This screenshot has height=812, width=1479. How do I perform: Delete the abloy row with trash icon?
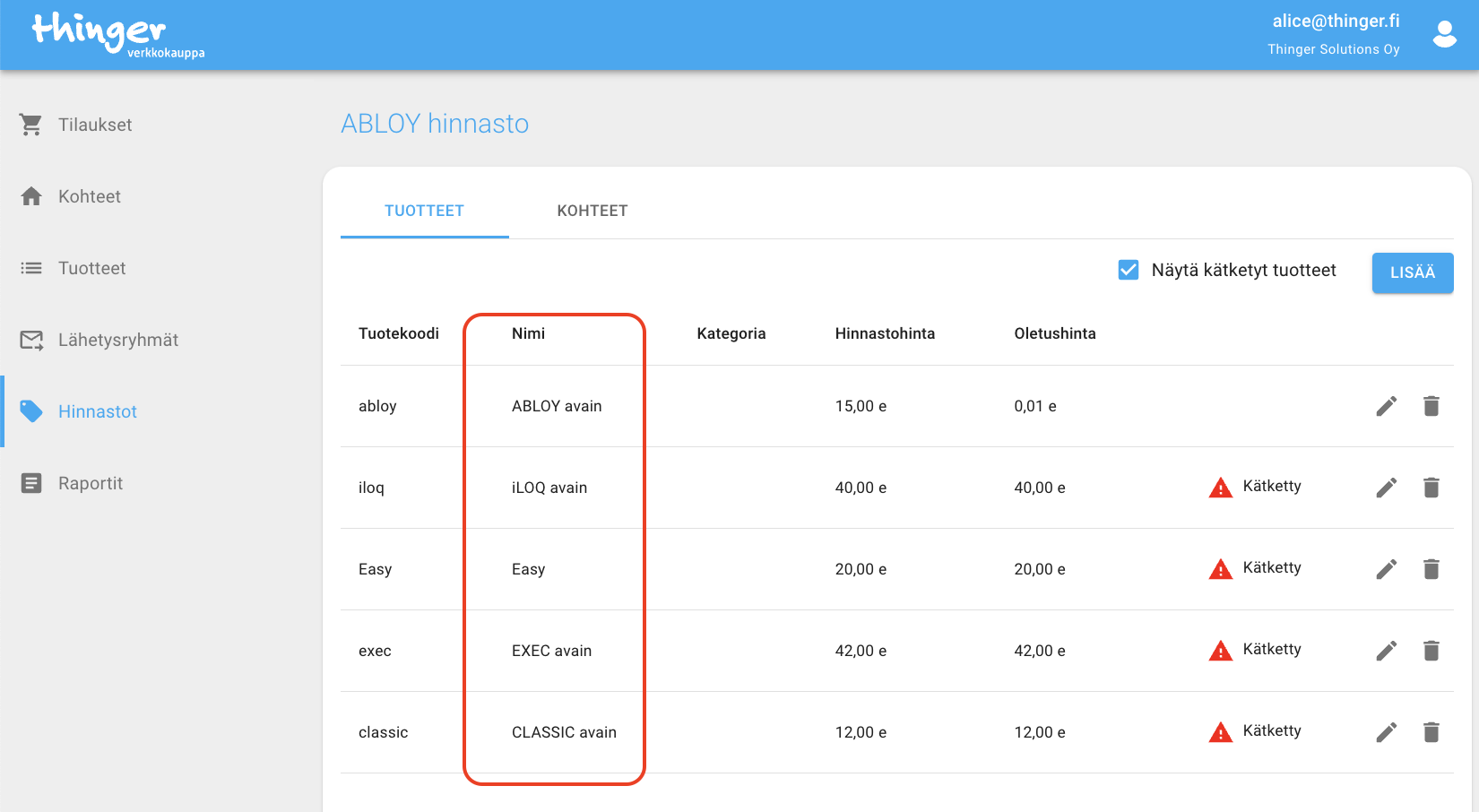pos(1431,406)
